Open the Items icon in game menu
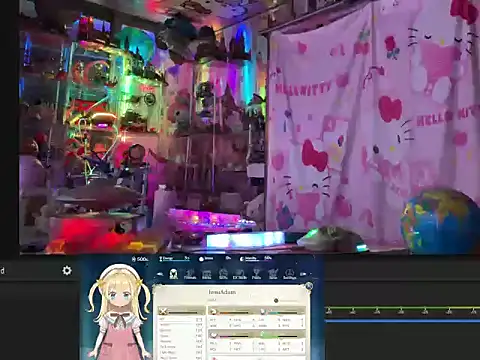The height and width of the screenshot is (360, 480). coord(207,274)
